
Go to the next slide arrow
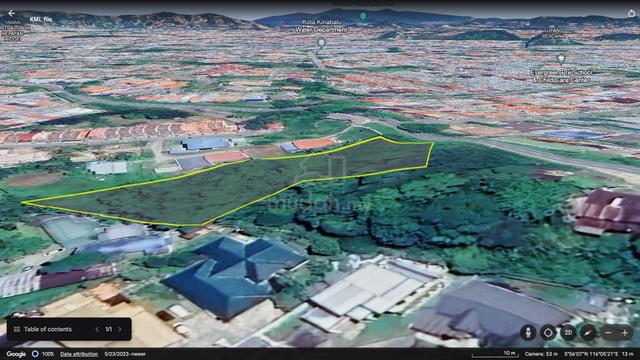click(x=120, y=329)
